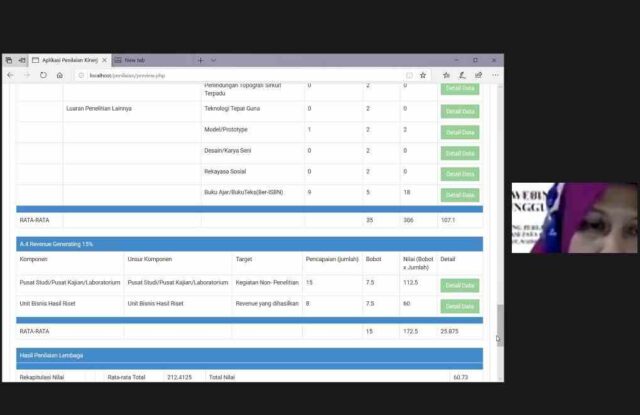
Task: Open Detail Data for Teknologi Tepat Guna
Action: 460,111
